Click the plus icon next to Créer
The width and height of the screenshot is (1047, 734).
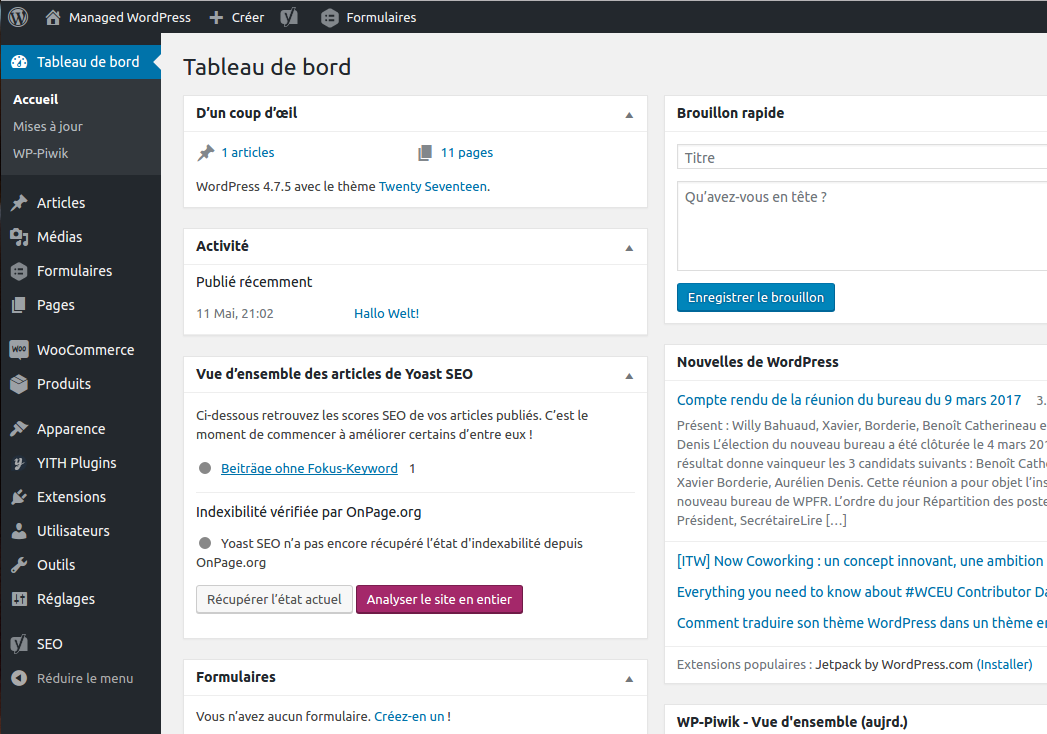(x=216, y=17)
